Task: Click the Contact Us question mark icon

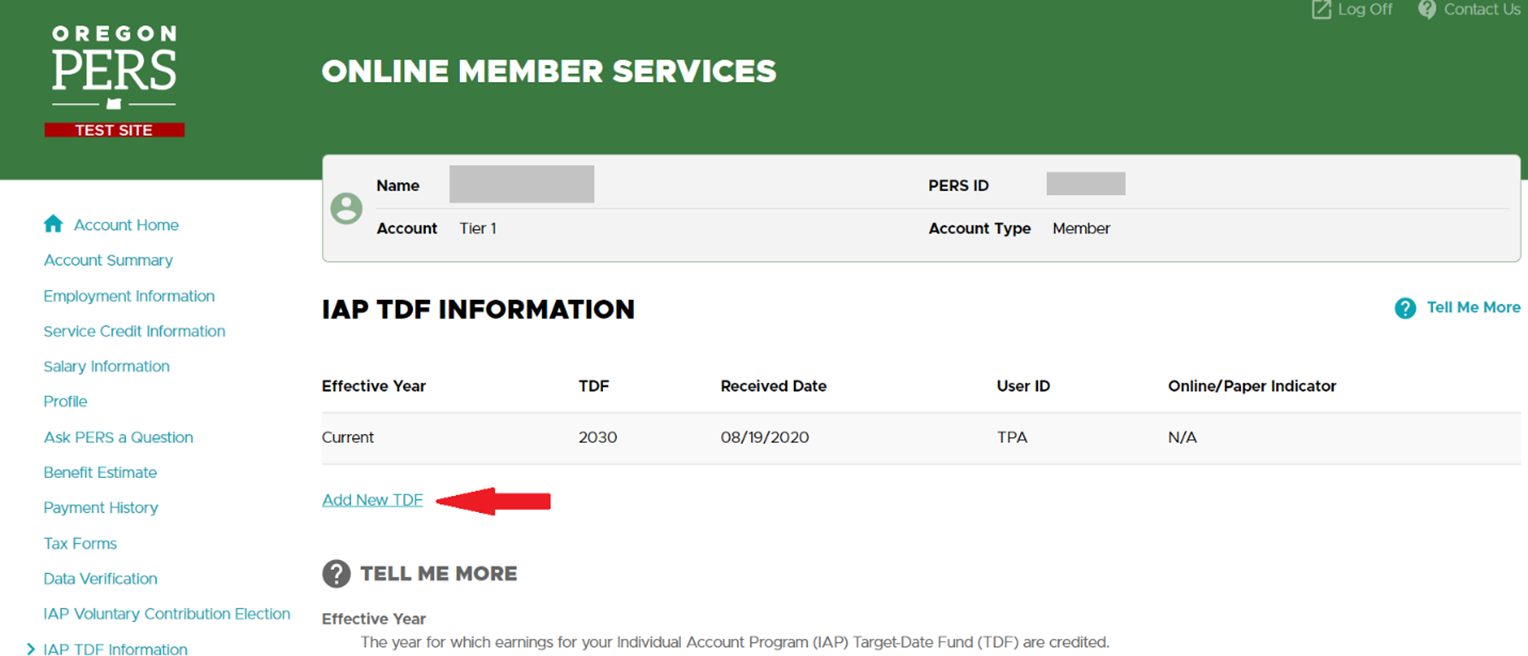Action: 1427,9
